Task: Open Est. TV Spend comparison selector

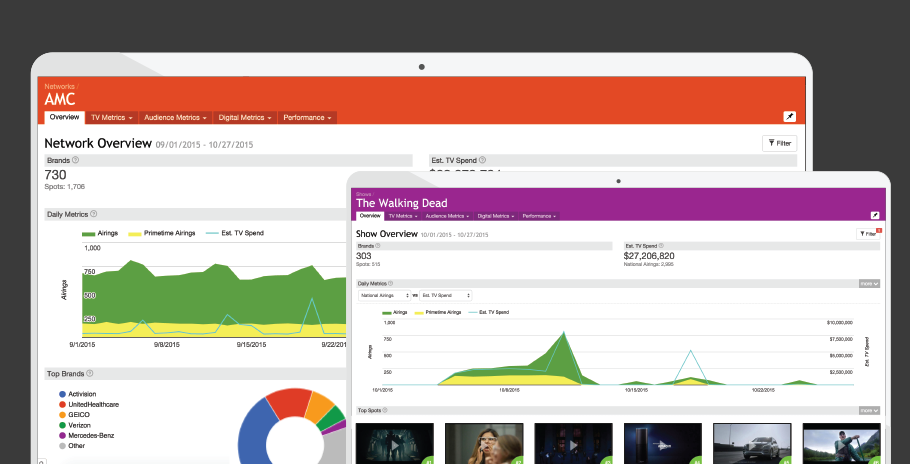Action: click(x=445, y=295)
